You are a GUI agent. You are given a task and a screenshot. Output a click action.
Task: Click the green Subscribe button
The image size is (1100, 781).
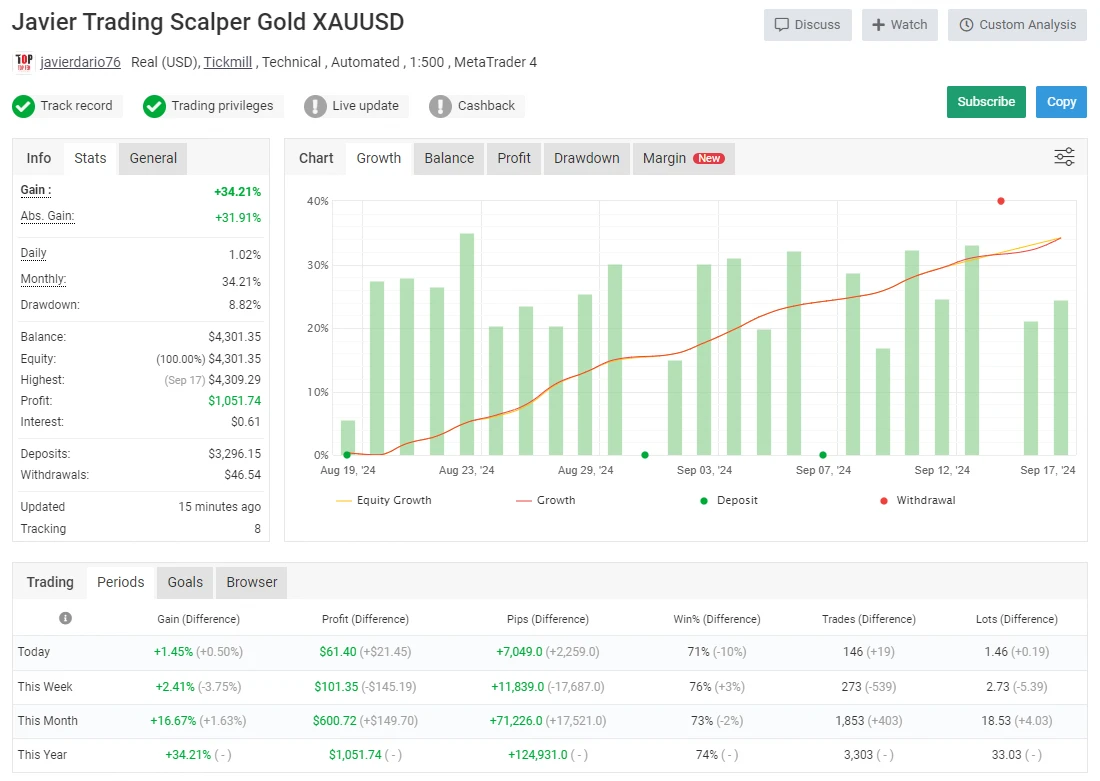(985, 102)
